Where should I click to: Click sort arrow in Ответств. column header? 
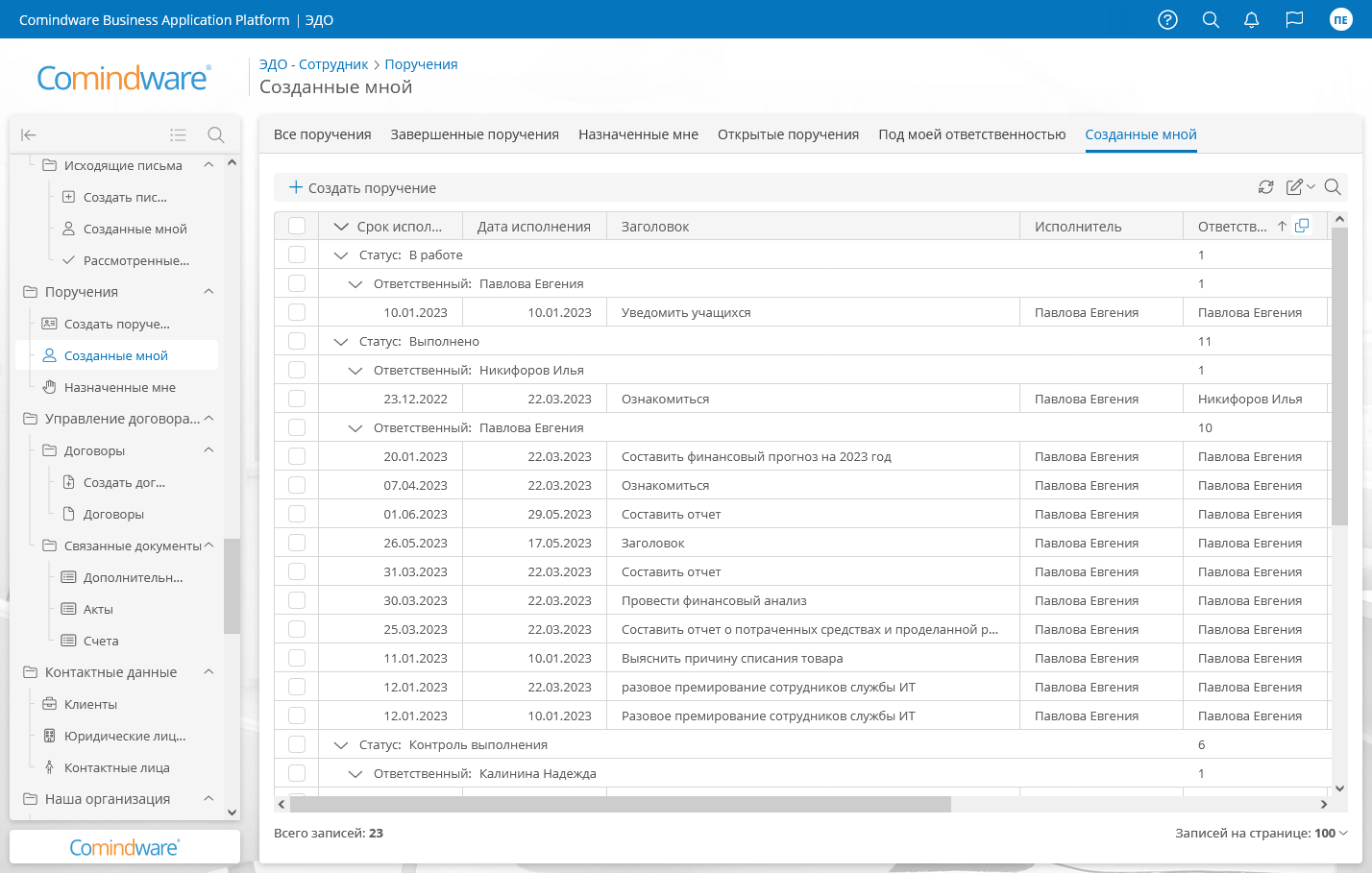[x=1282, y=227]
